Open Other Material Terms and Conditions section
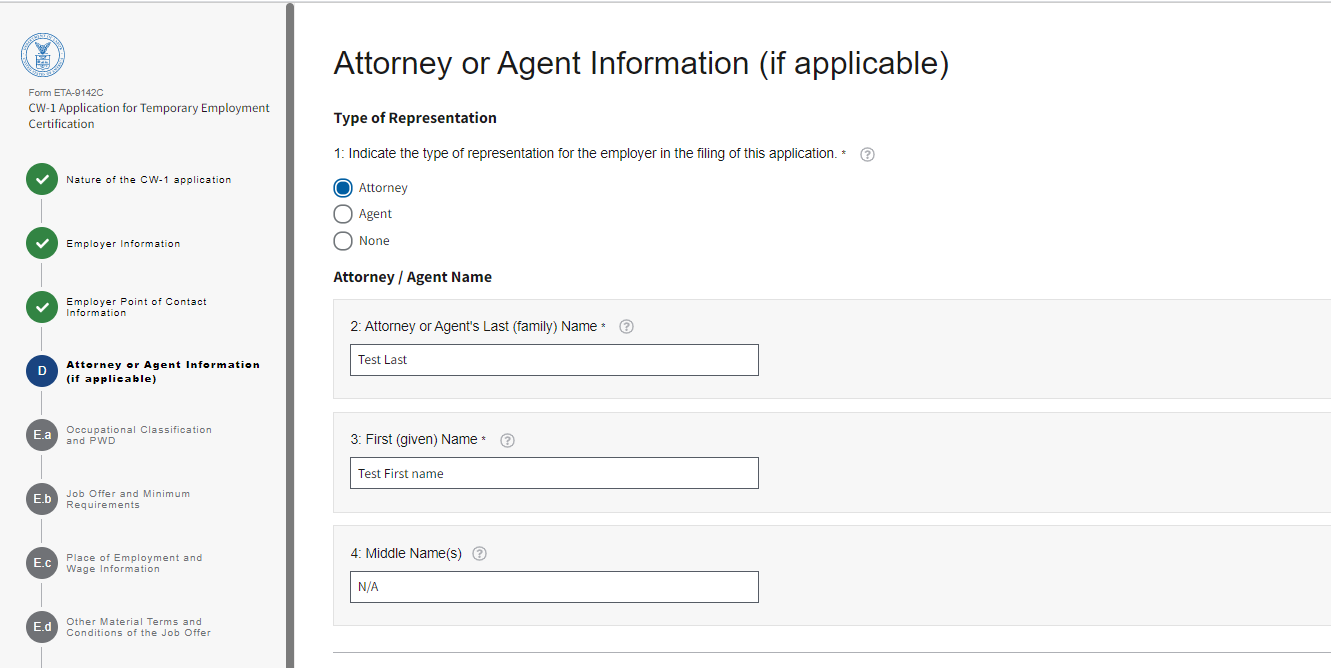This screenshot has height=668, width=1331. [x=138, y=627]
